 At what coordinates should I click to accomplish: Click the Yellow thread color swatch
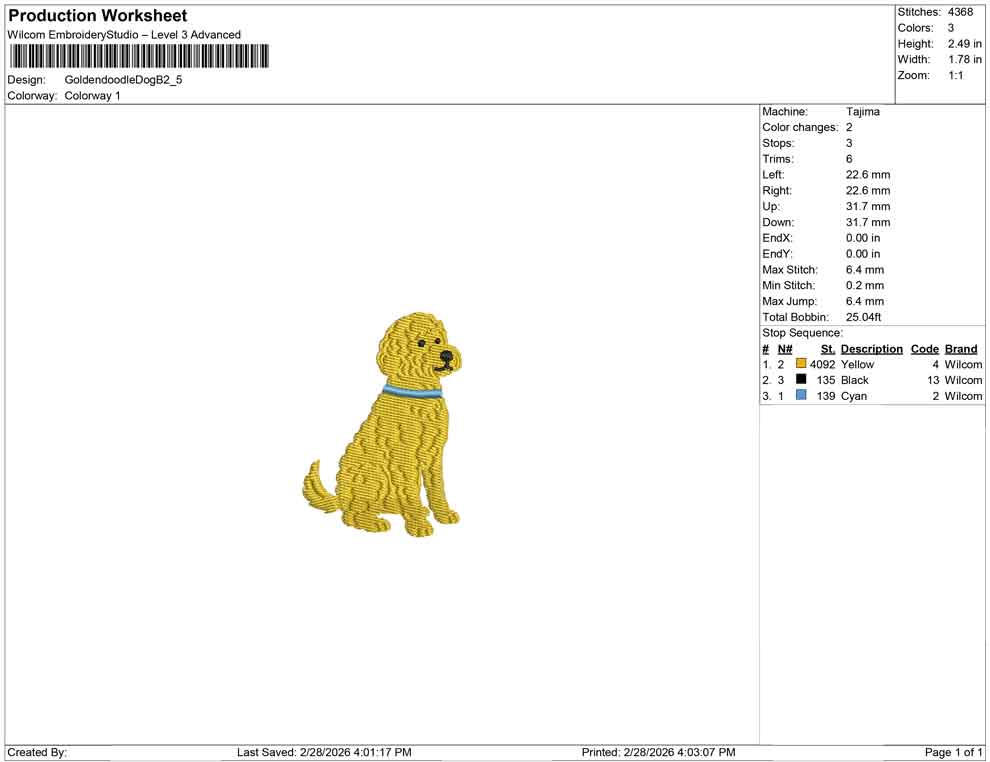click(800, 364)
